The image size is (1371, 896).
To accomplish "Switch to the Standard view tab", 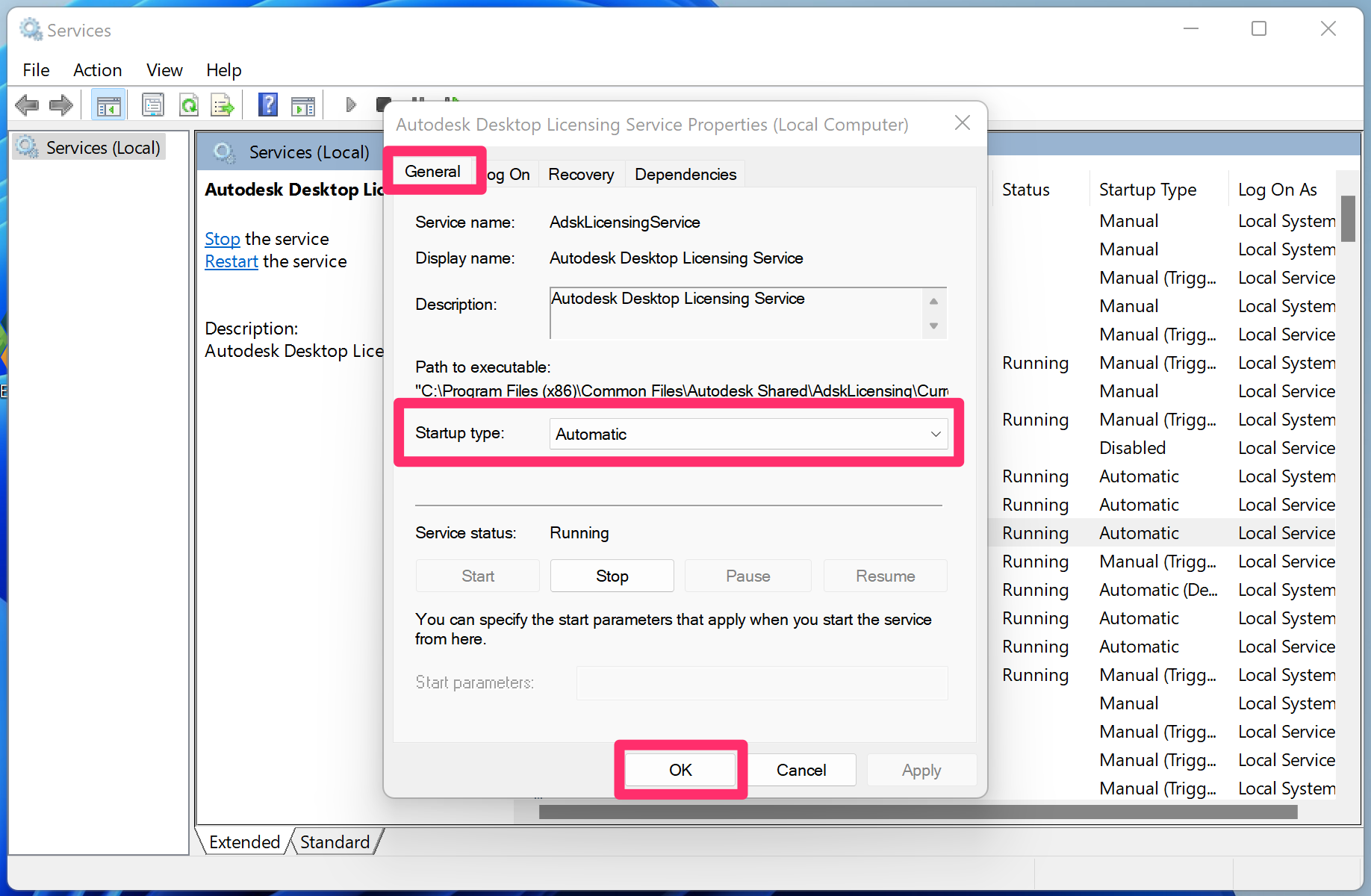I will [335, 842].
